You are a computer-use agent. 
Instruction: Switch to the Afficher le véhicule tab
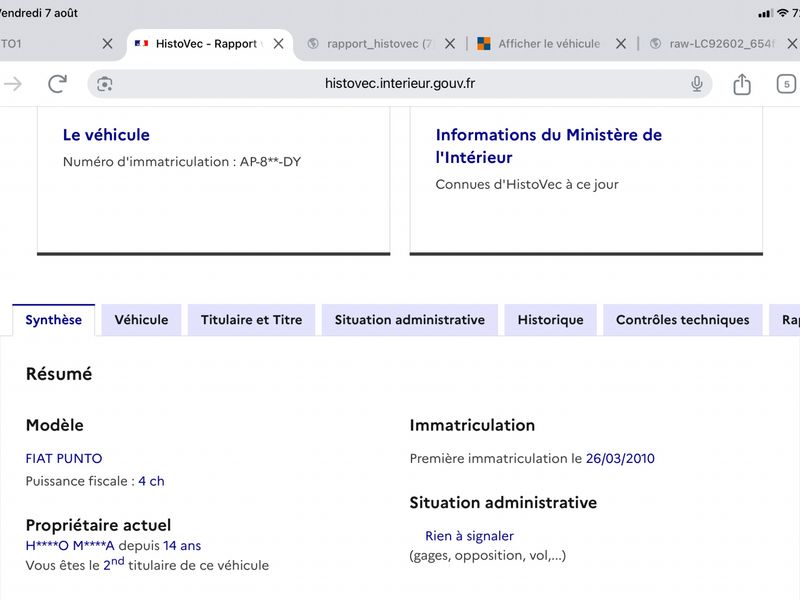pos(539,44)
